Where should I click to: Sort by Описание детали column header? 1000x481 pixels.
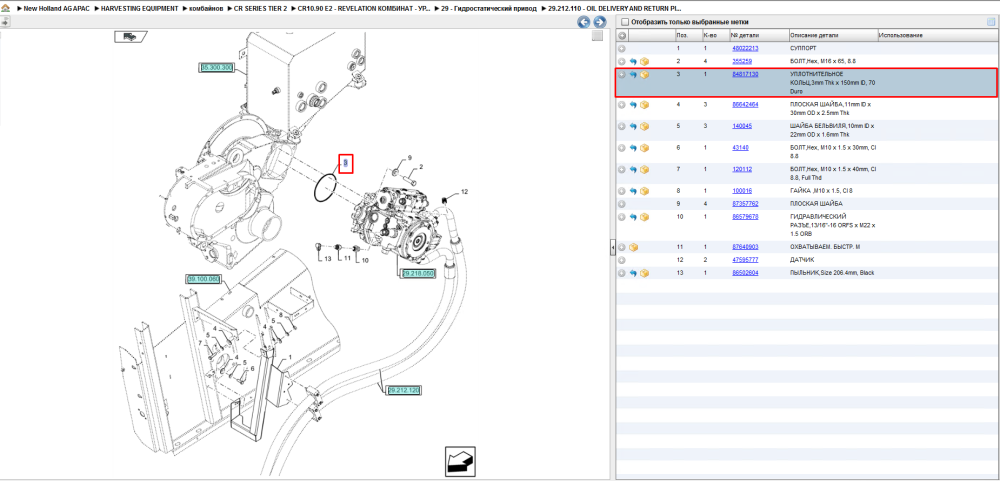click(x=814, y=35)
